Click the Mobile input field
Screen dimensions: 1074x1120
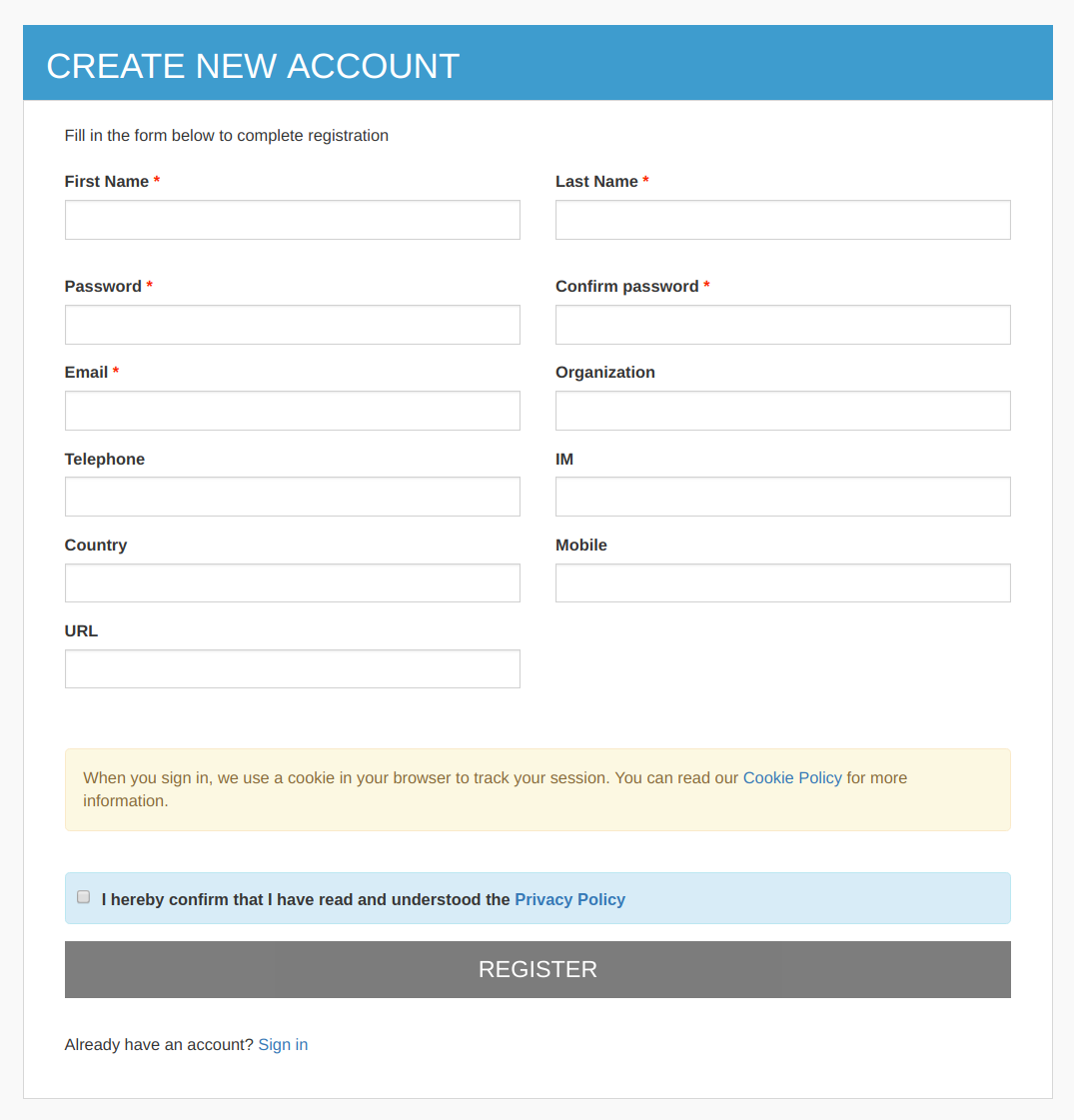click(782, 582)
